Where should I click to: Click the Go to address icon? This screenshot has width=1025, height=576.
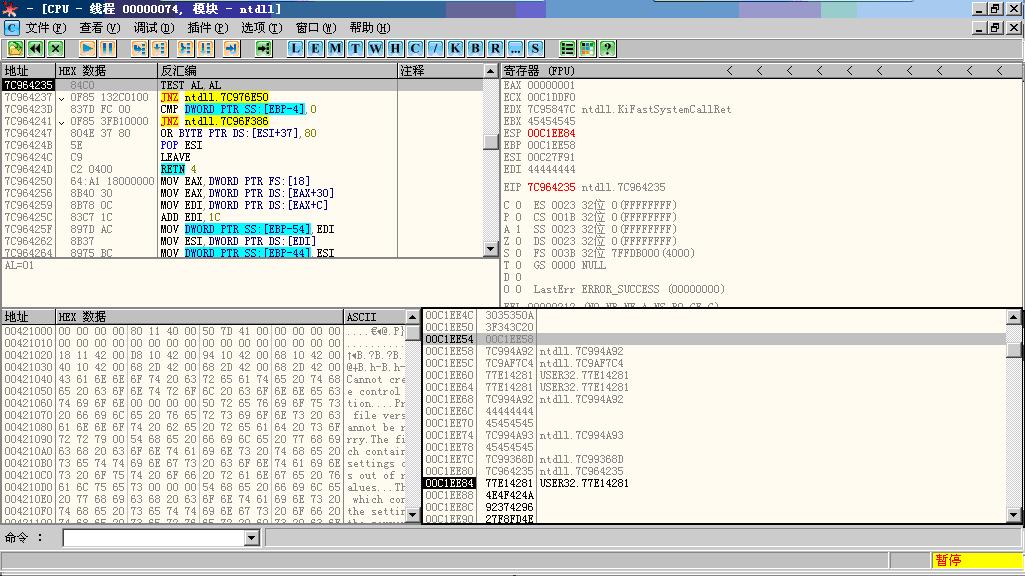coord(263,48)
